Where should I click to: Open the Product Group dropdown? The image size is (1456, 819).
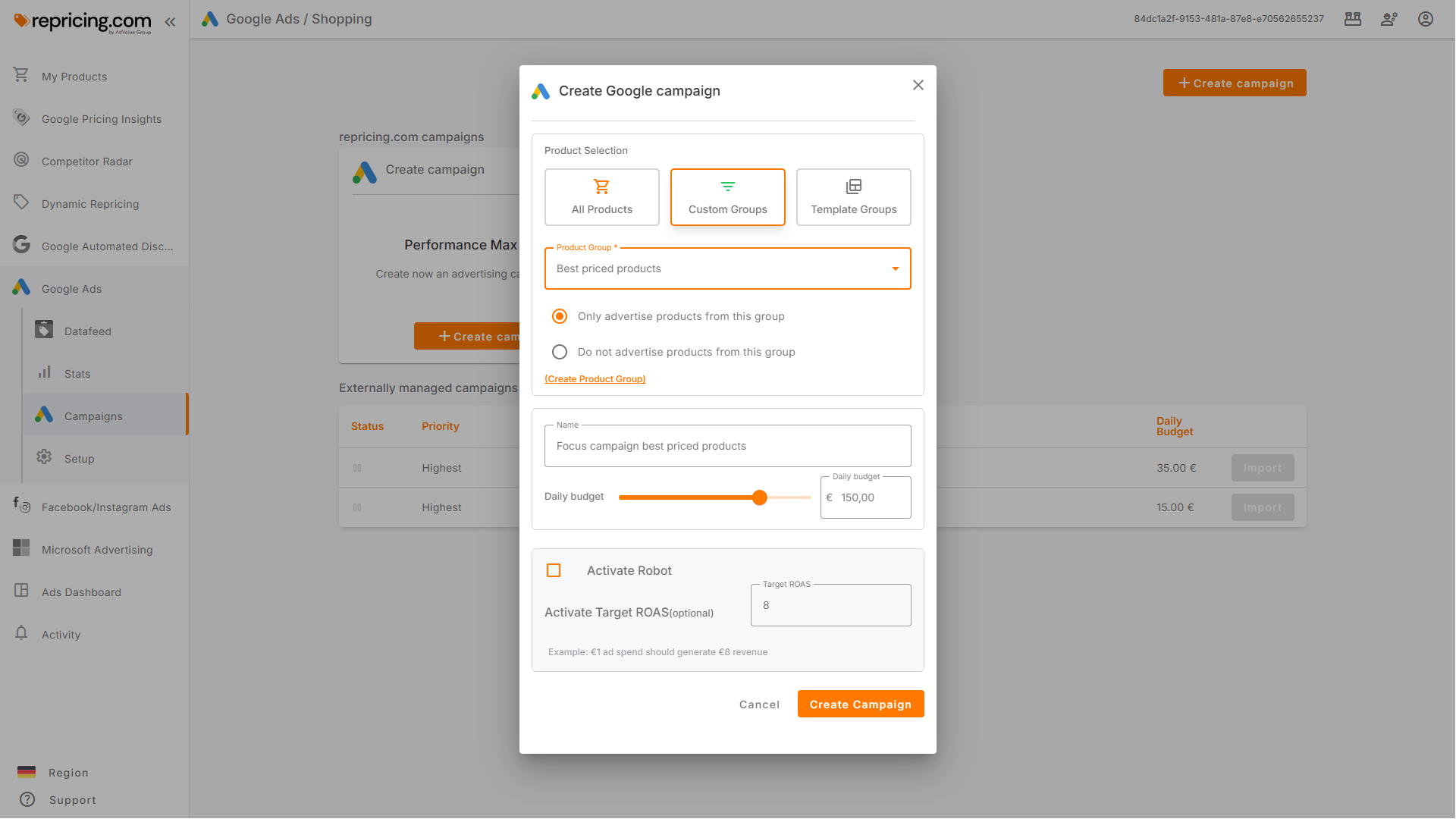[x=728, y=268]
